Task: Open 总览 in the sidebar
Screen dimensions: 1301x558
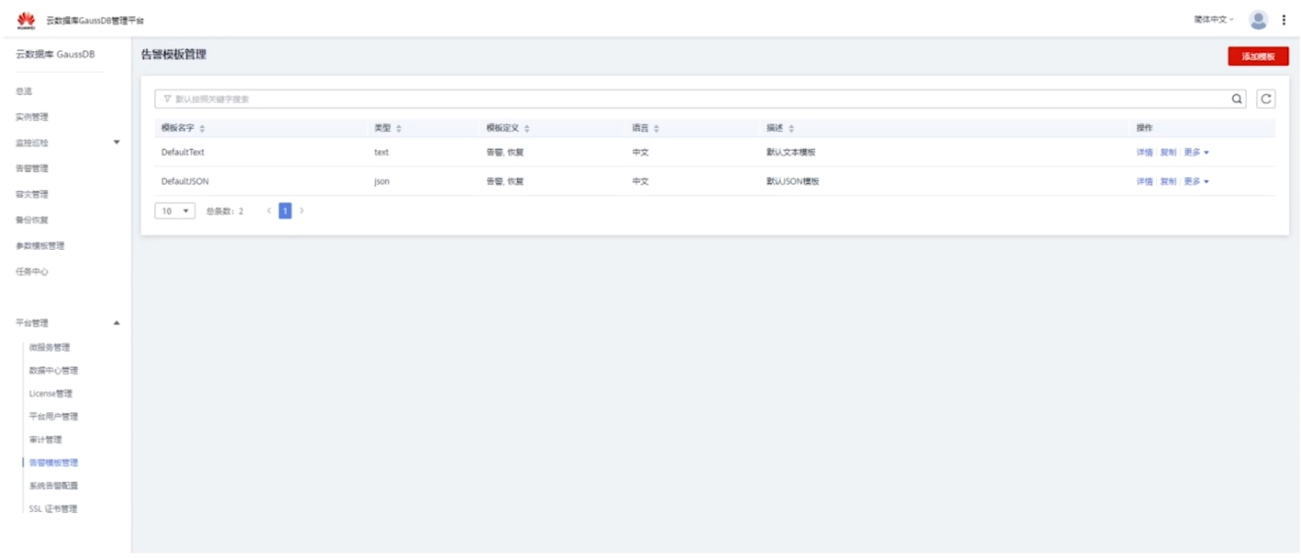Action: coord(24,91)
